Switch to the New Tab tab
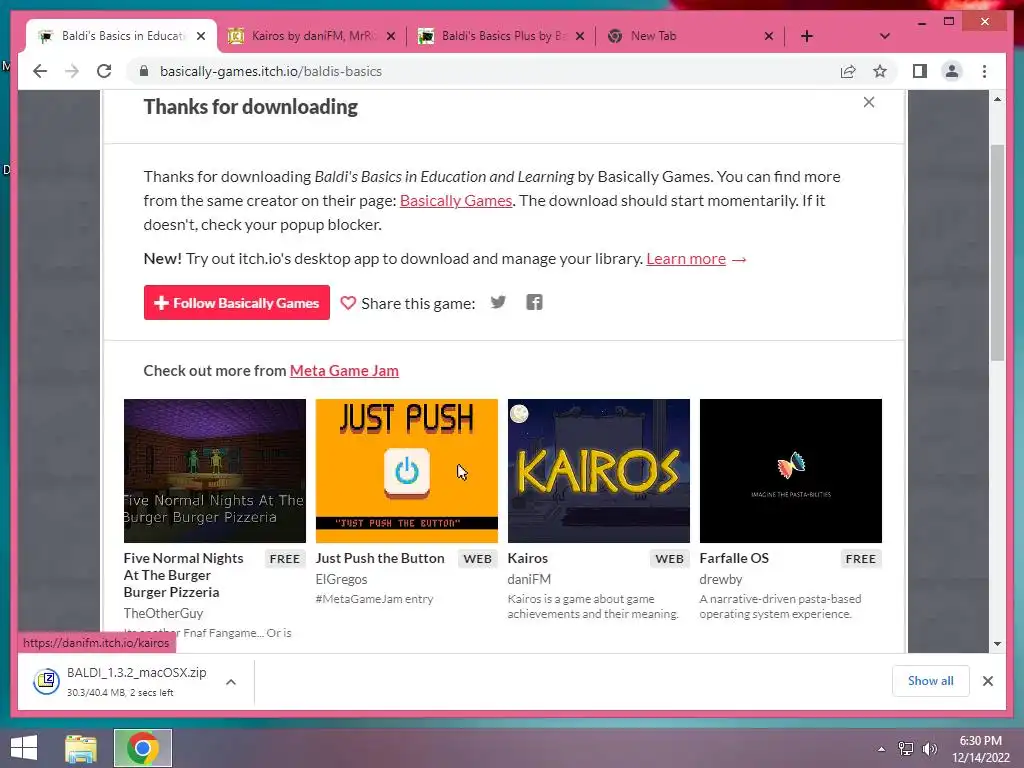Screen dimensions: 1024x768 [x=690, y=36]
